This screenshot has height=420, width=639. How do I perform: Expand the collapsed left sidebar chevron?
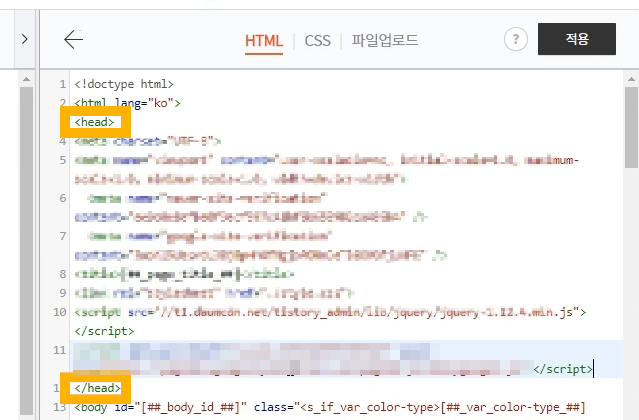(x=24, y=39)
